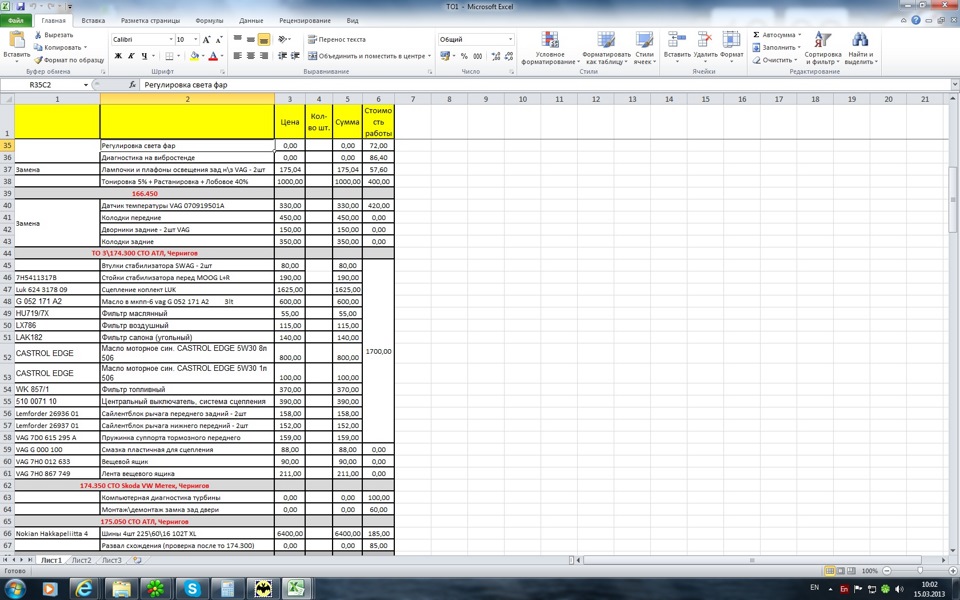This screenshot has height=600, width=960.
Task: Open Internet Explorer from the taskbar
Action: (x=84, y=589)
